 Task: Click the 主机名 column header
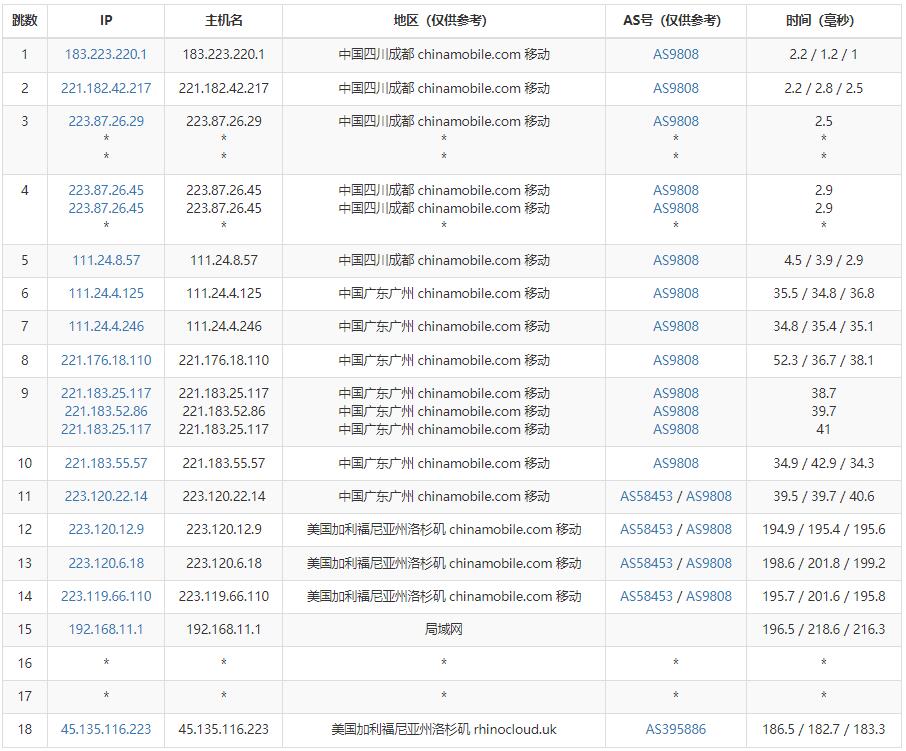pyautogui.click(x=224, y=21)
